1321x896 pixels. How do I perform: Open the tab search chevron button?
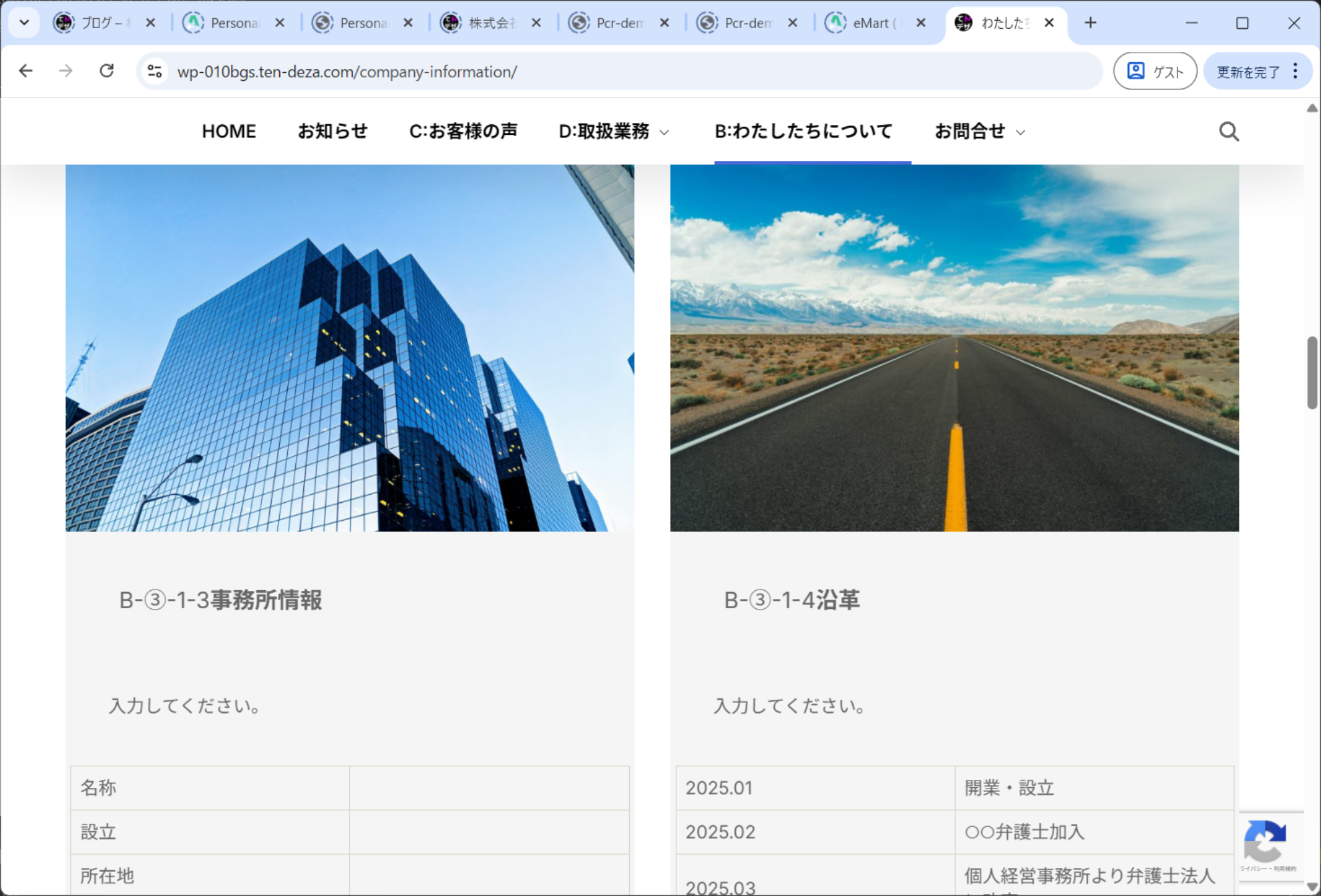(x=24, y=23)
